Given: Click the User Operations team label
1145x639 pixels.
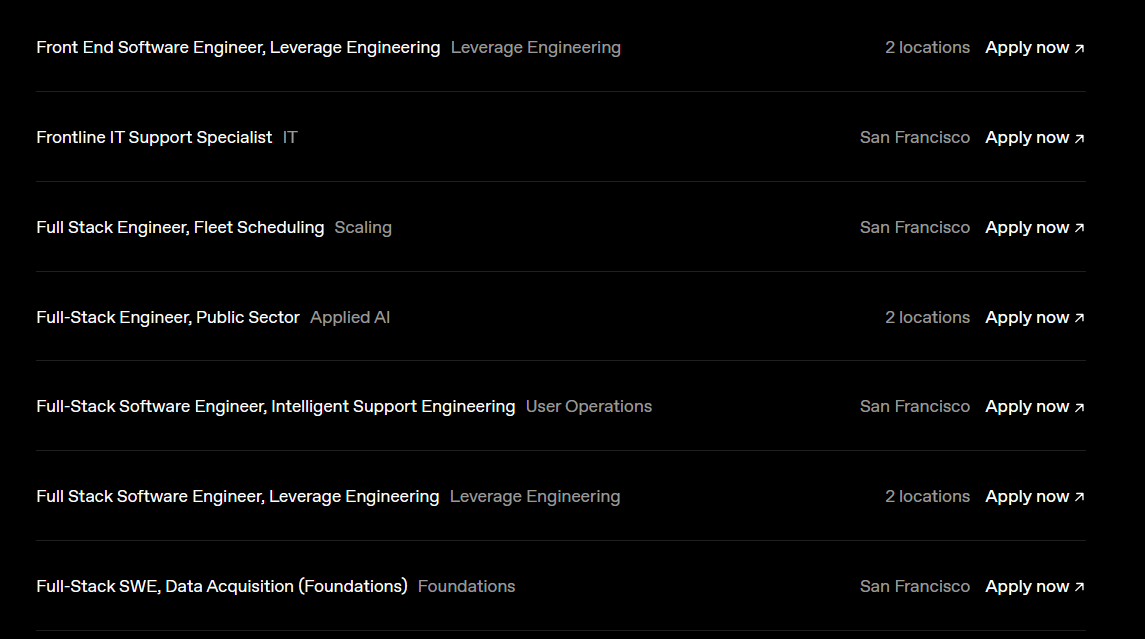Looking at the screenshot, I should coord(589,406).
